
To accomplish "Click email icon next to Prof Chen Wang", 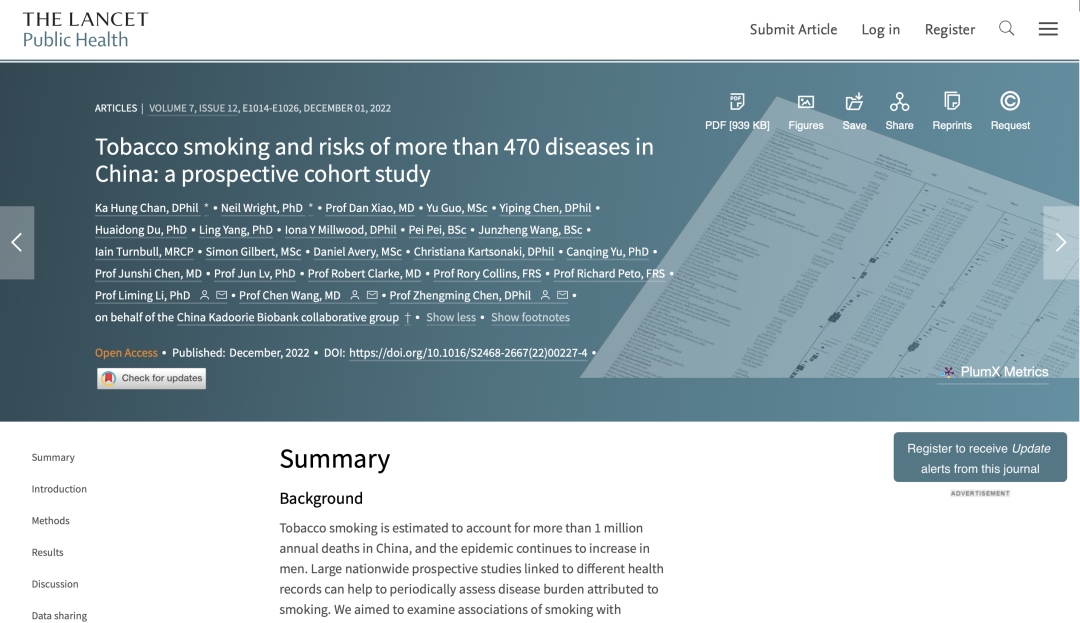I will (x=372, y=295).
